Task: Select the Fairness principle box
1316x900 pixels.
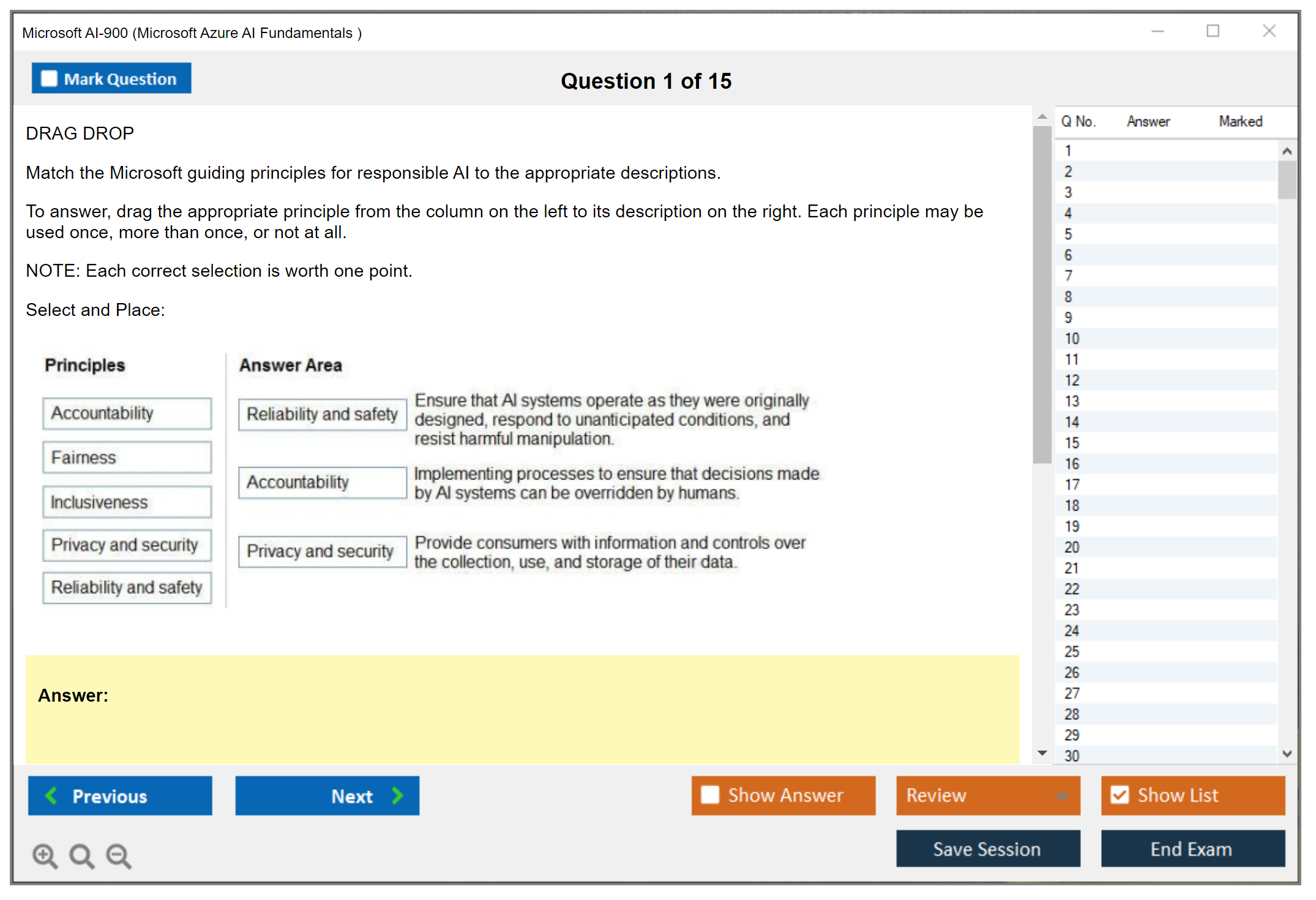Action: click(x=127, y=457)
